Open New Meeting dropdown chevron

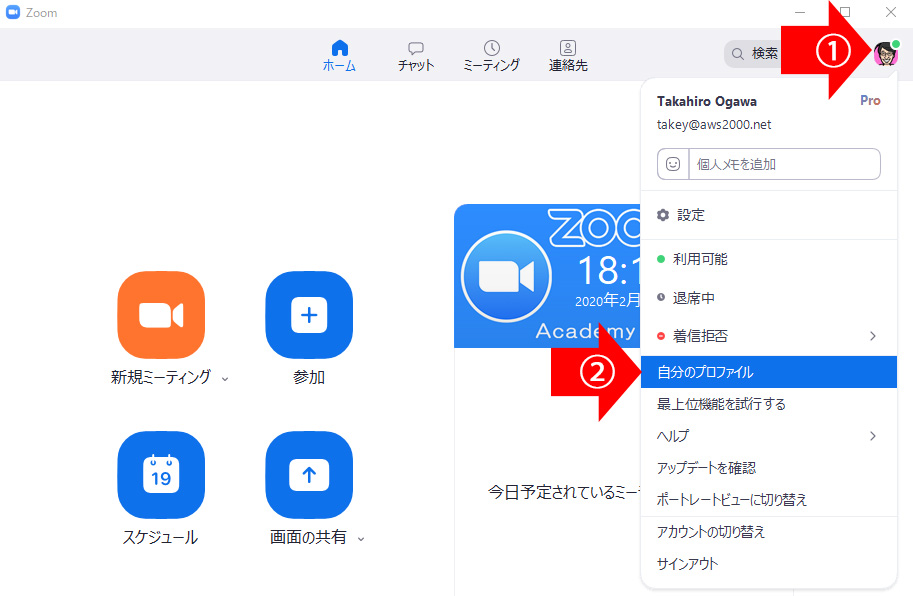point(225,379)
